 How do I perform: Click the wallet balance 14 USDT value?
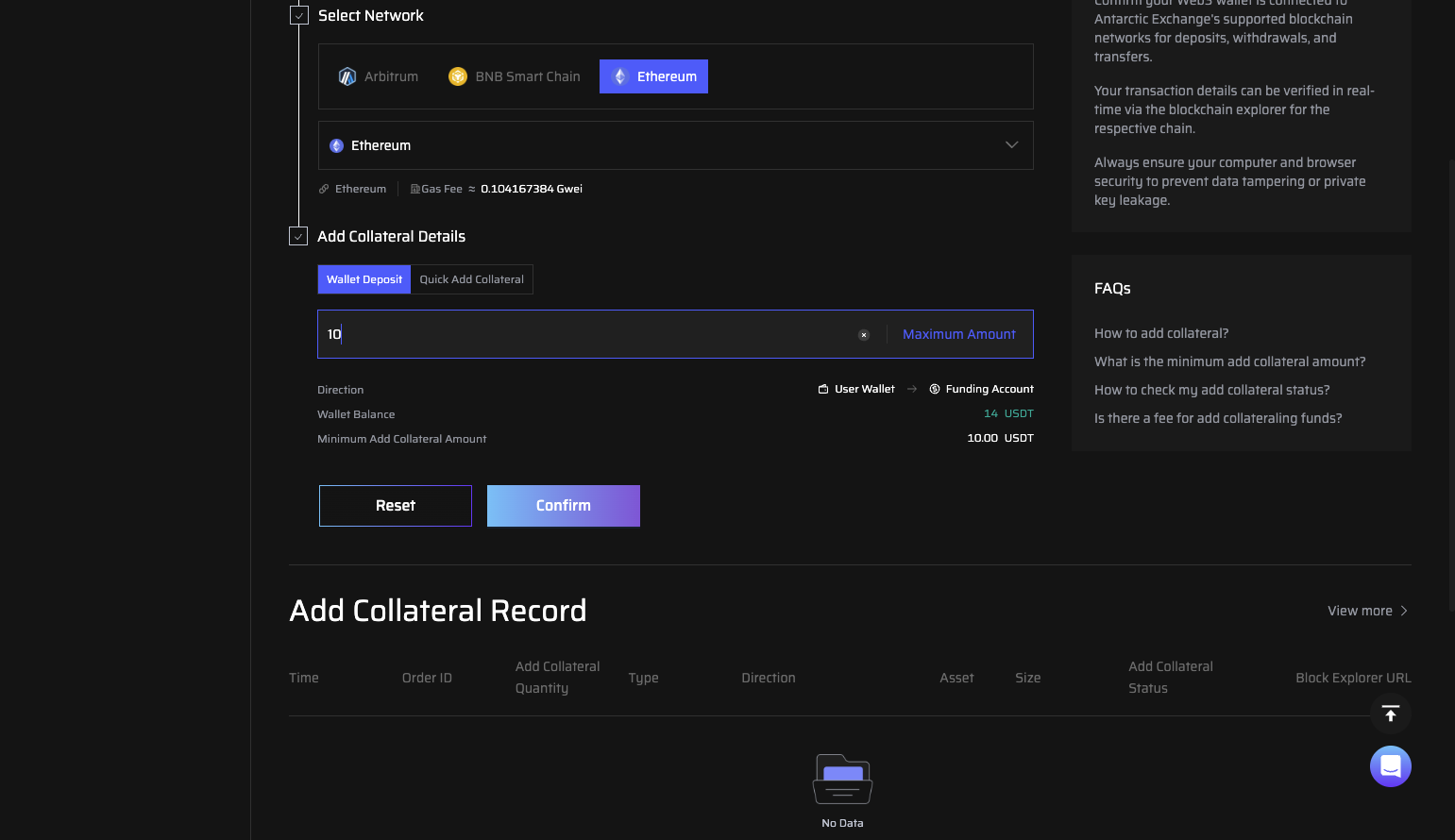point(1008,413)
